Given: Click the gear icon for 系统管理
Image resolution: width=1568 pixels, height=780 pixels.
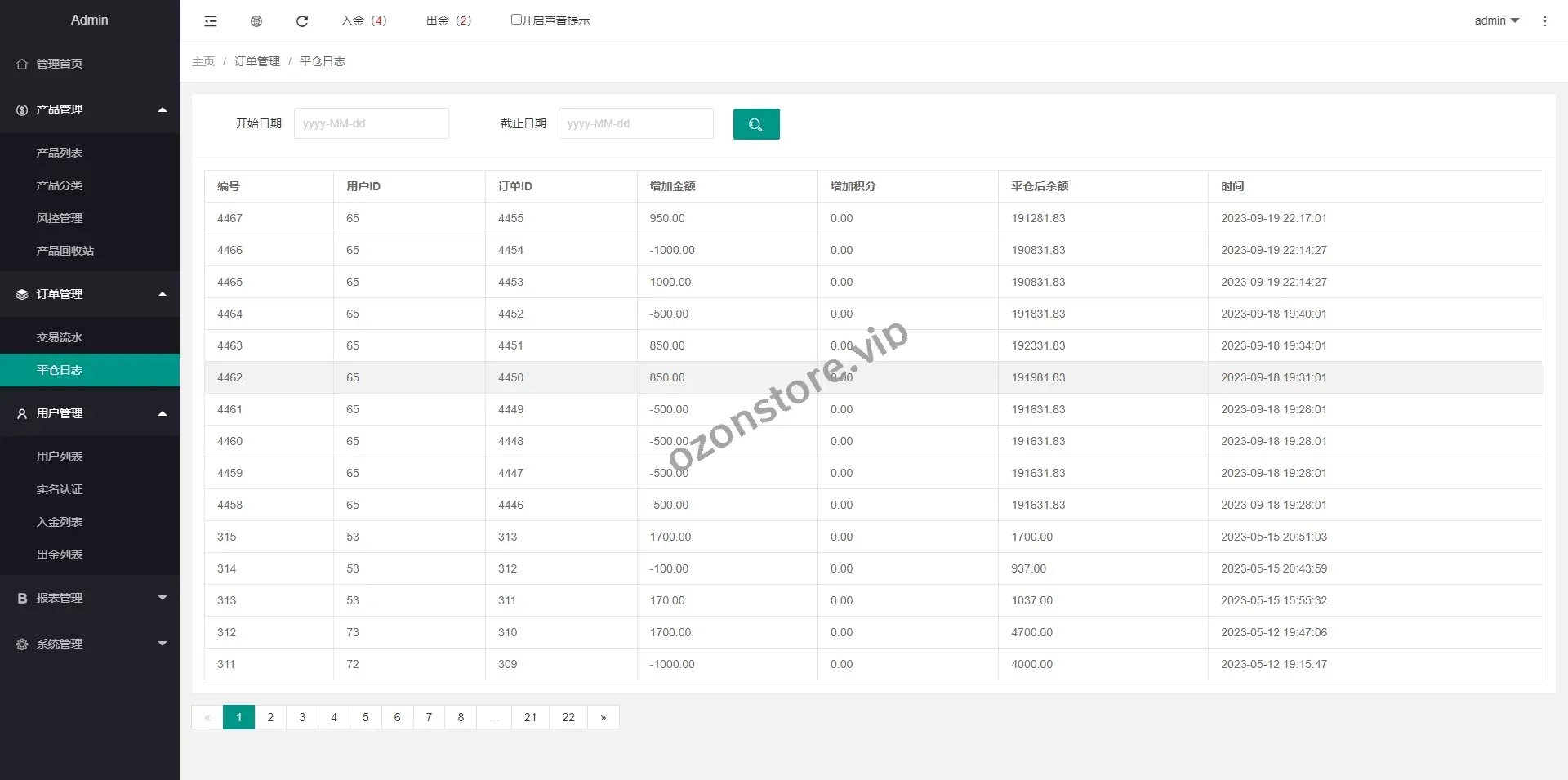Looking at the screenshot, I should point(22,644).
